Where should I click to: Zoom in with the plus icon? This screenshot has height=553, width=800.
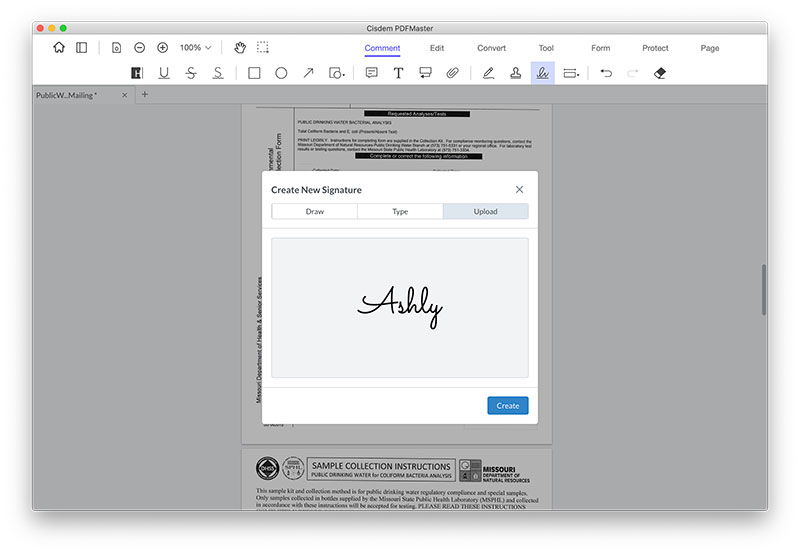pos(162,47)
